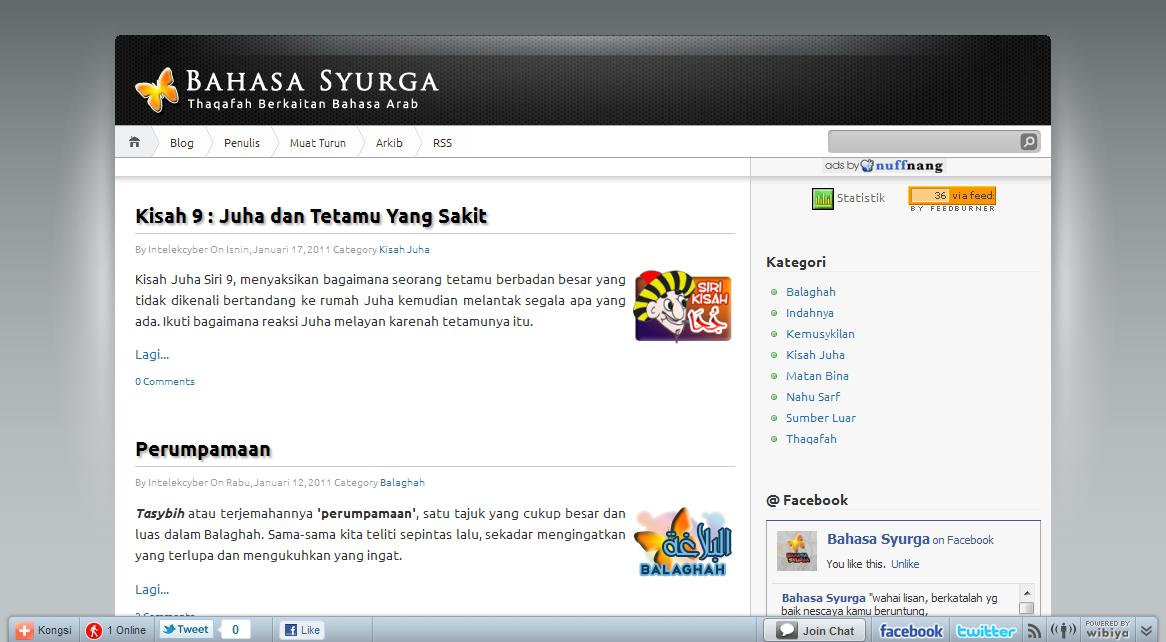Submit search with magnifier icon

pos(1028,141)
